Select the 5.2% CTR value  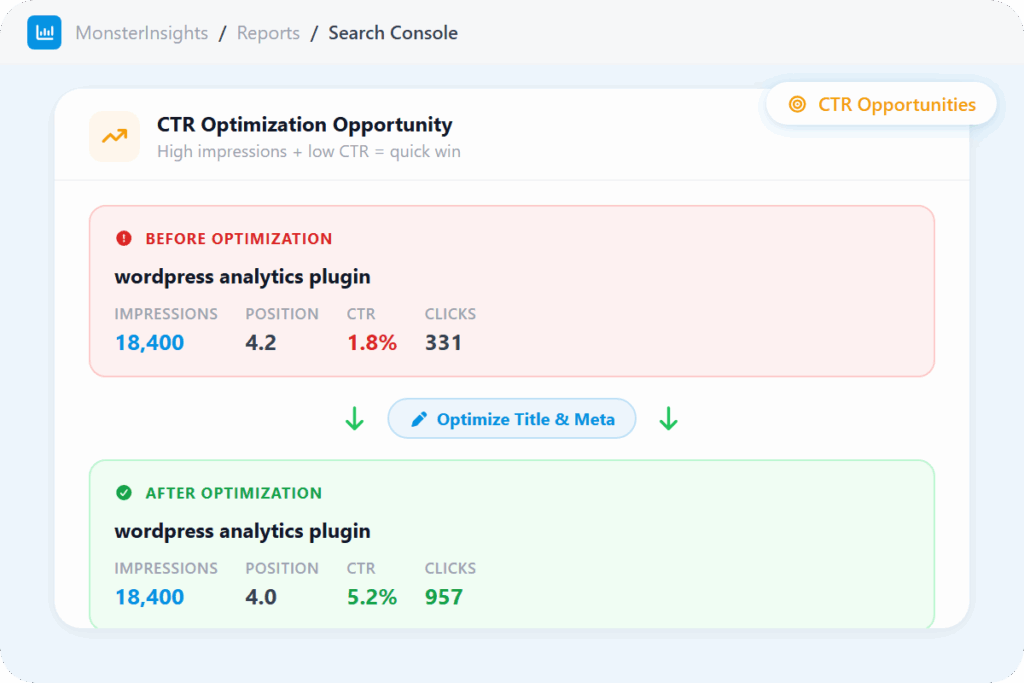(x=372, y=597)
